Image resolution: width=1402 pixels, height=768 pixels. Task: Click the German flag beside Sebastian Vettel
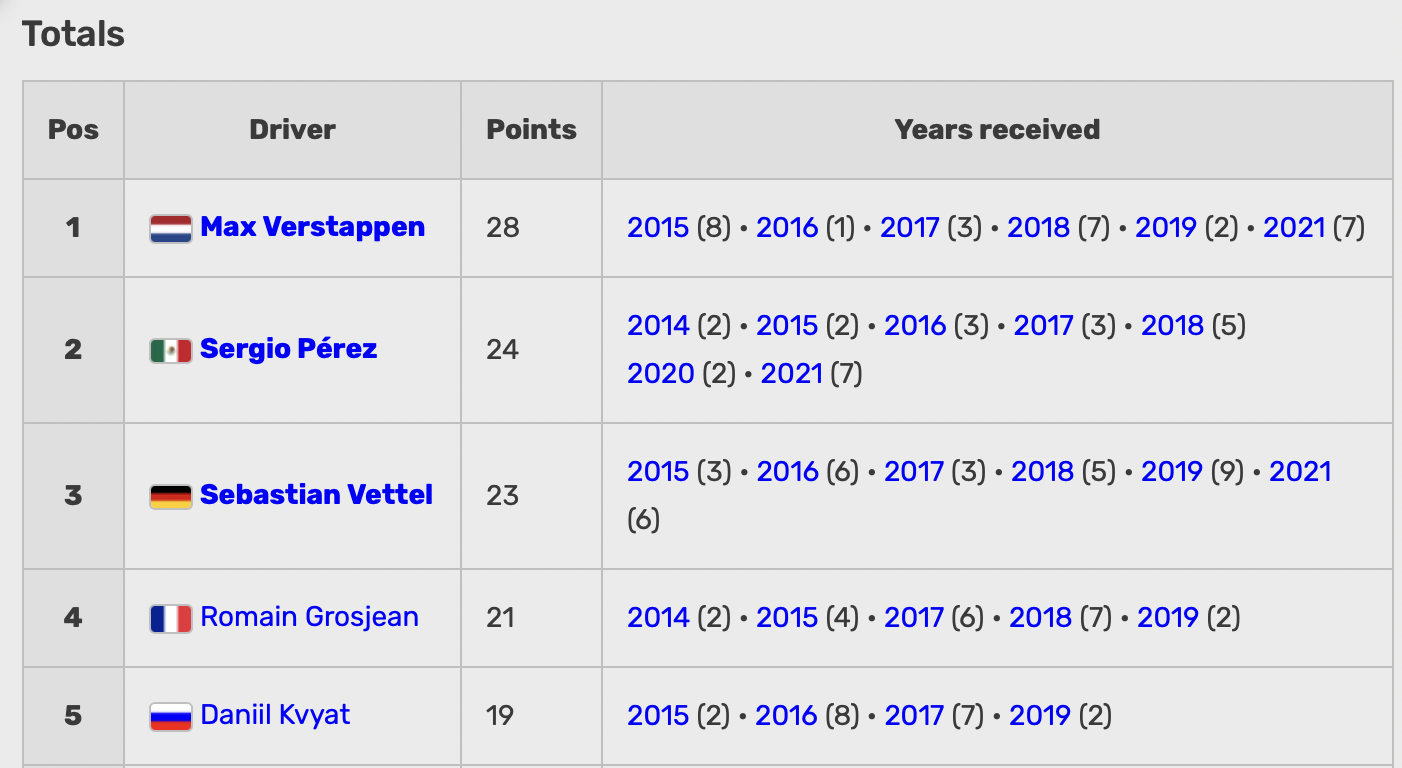[170, 496]
